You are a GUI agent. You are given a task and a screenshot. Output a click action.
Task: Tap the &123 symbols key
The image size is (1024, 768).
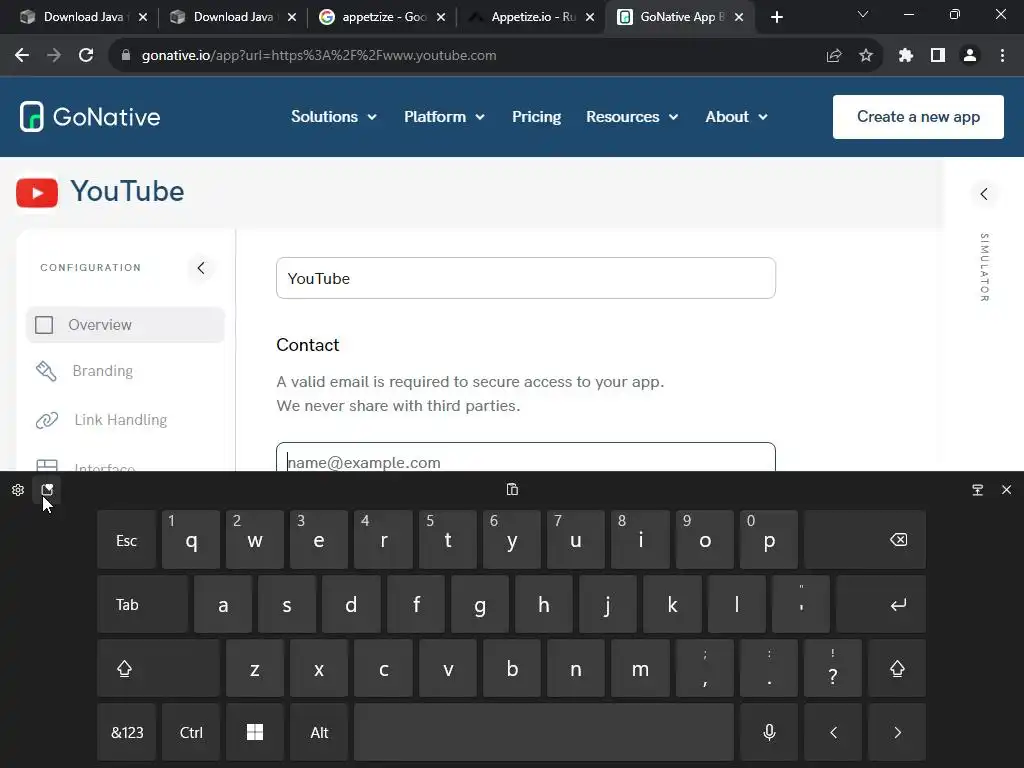[x=126, y=732]
